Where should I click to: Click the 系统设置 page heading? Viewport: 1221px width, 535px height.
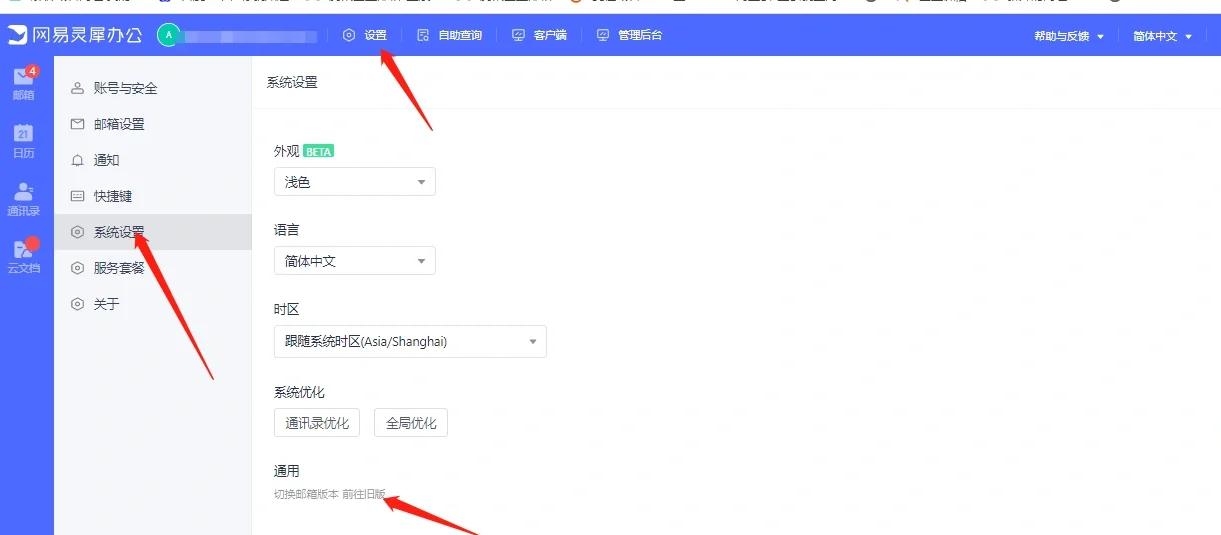click(x=292, y=82)
